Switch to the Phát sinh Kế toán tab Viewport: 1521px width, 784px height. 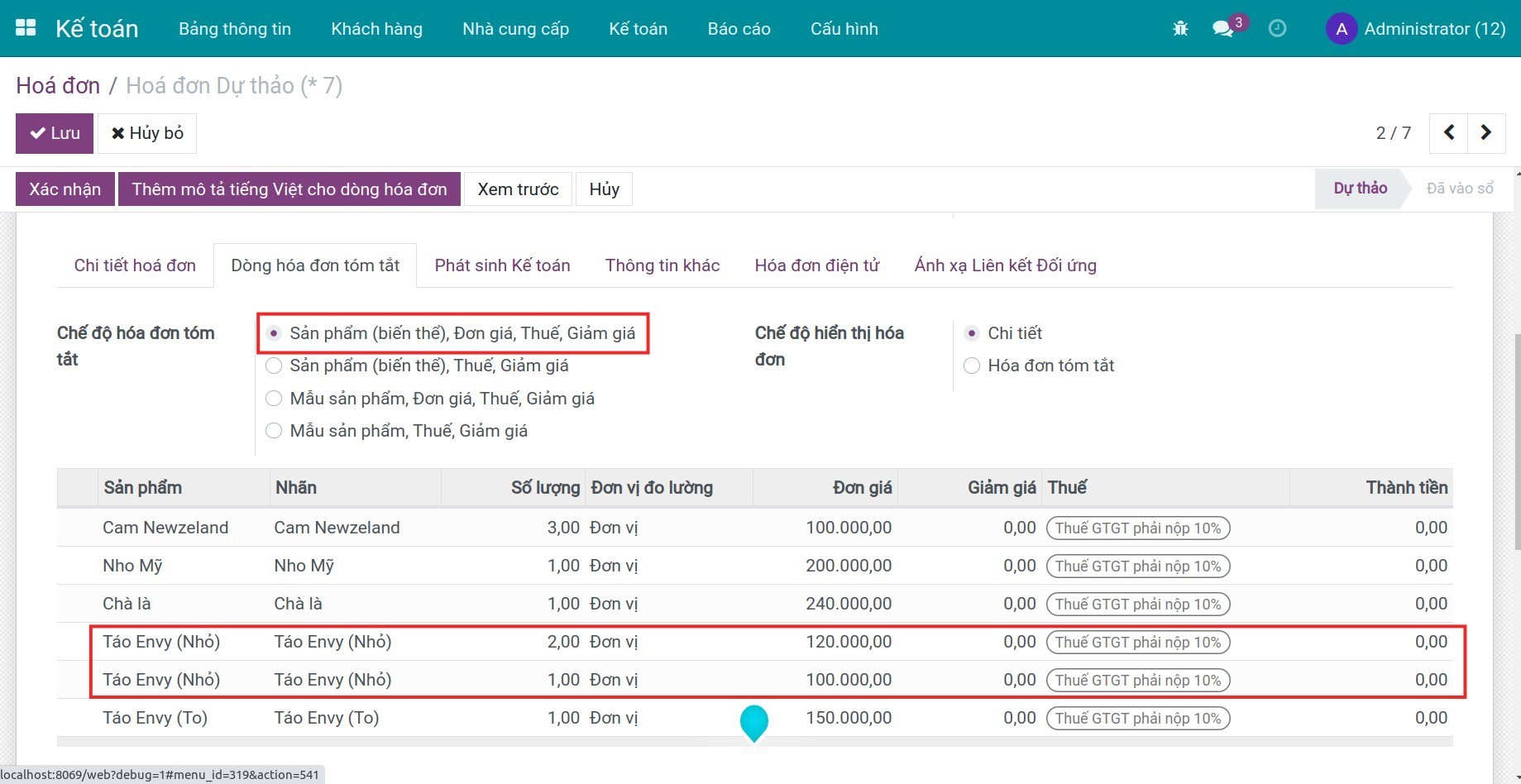(x=502, y=265)
